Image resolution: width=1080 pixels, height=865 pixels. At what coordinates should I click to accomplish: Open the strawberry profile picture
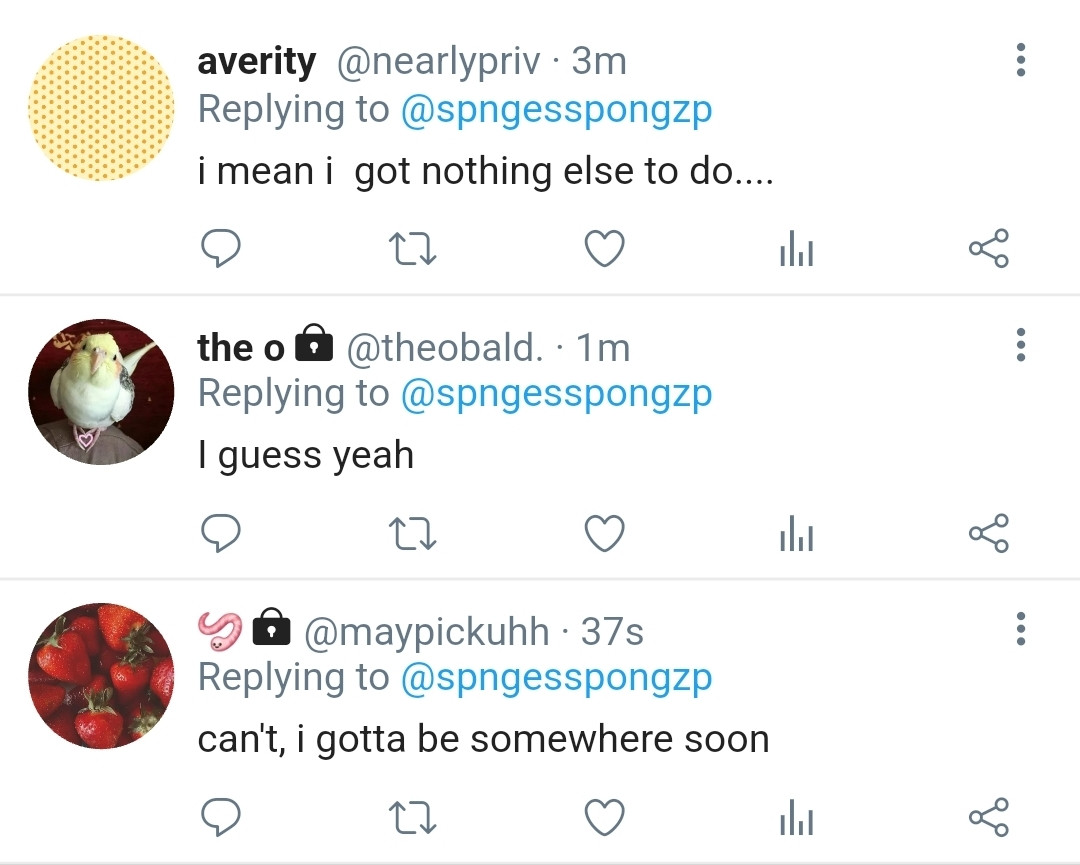(x=101, y=676)
